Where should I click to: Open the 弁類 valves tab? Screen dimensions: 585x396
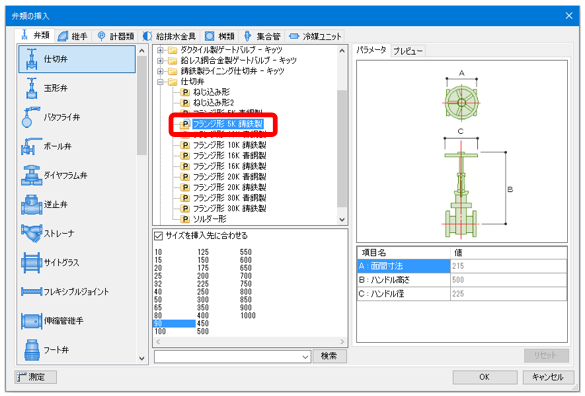point(35,35)
